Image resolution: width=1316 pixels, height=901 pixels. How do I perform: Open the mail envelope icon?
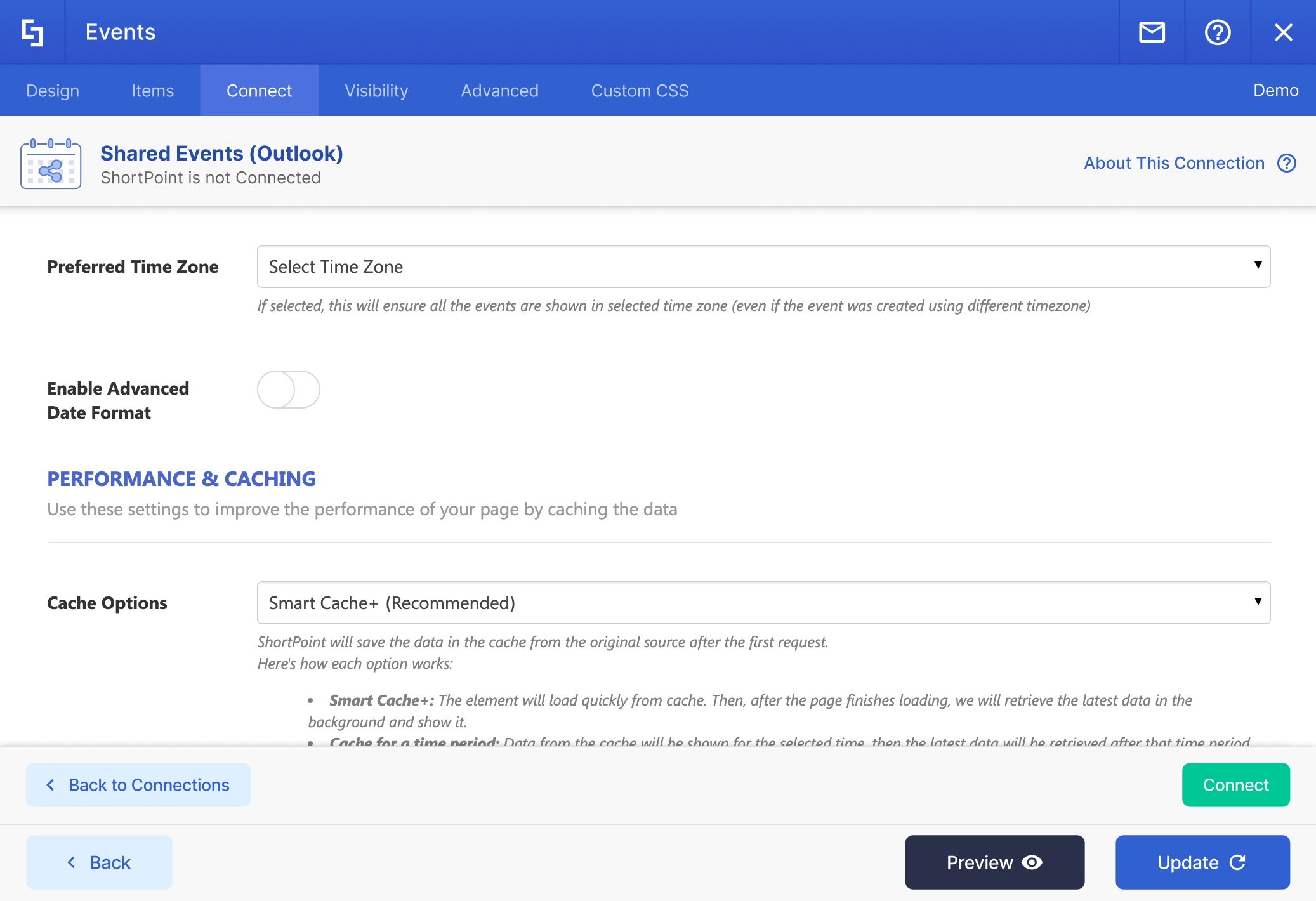1152,32
